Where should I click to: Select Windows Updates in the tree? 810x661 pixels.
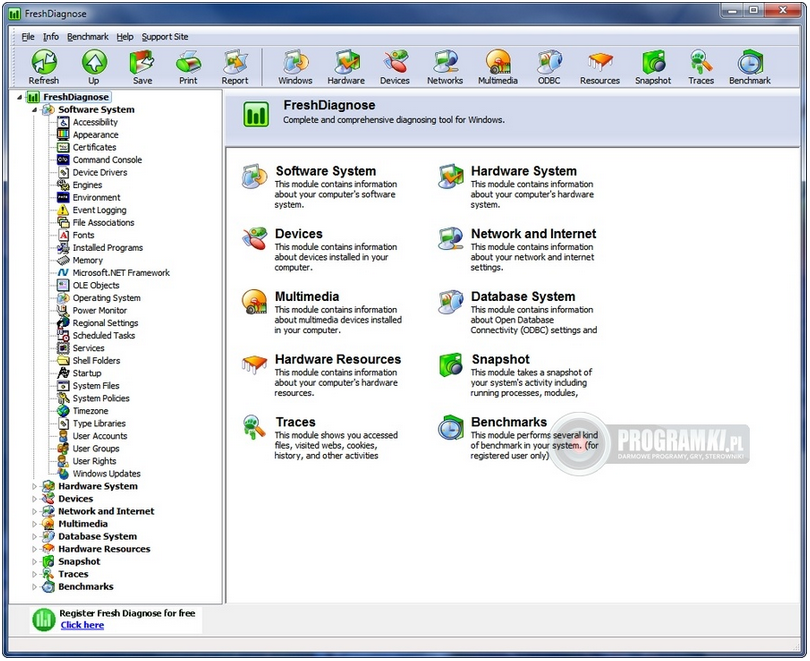[106, 474]
